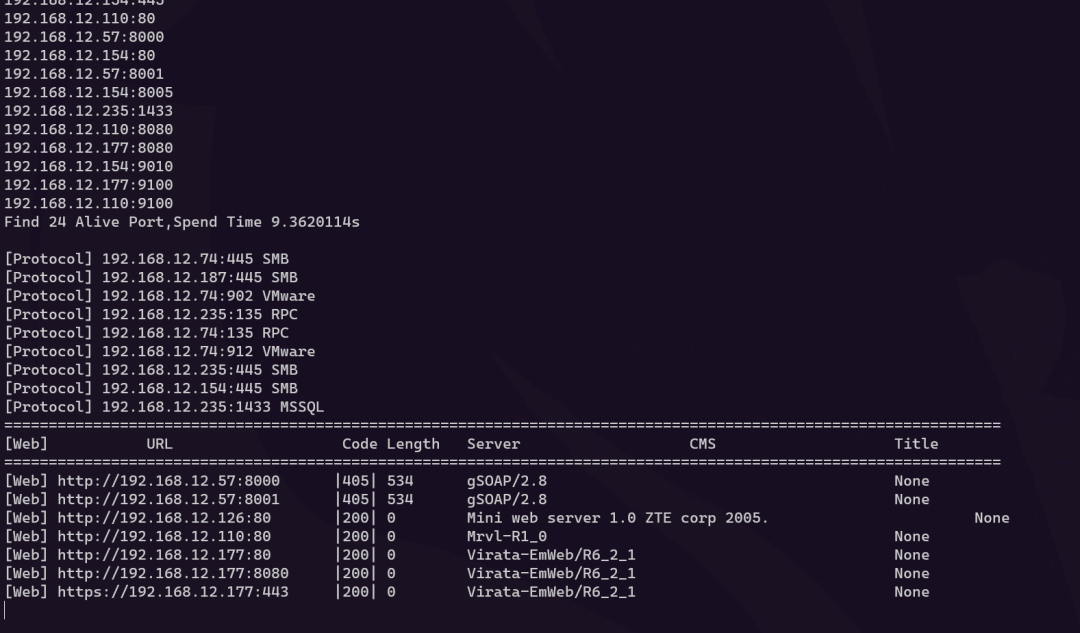Click the "Length" column header

[x=413, y=444]
